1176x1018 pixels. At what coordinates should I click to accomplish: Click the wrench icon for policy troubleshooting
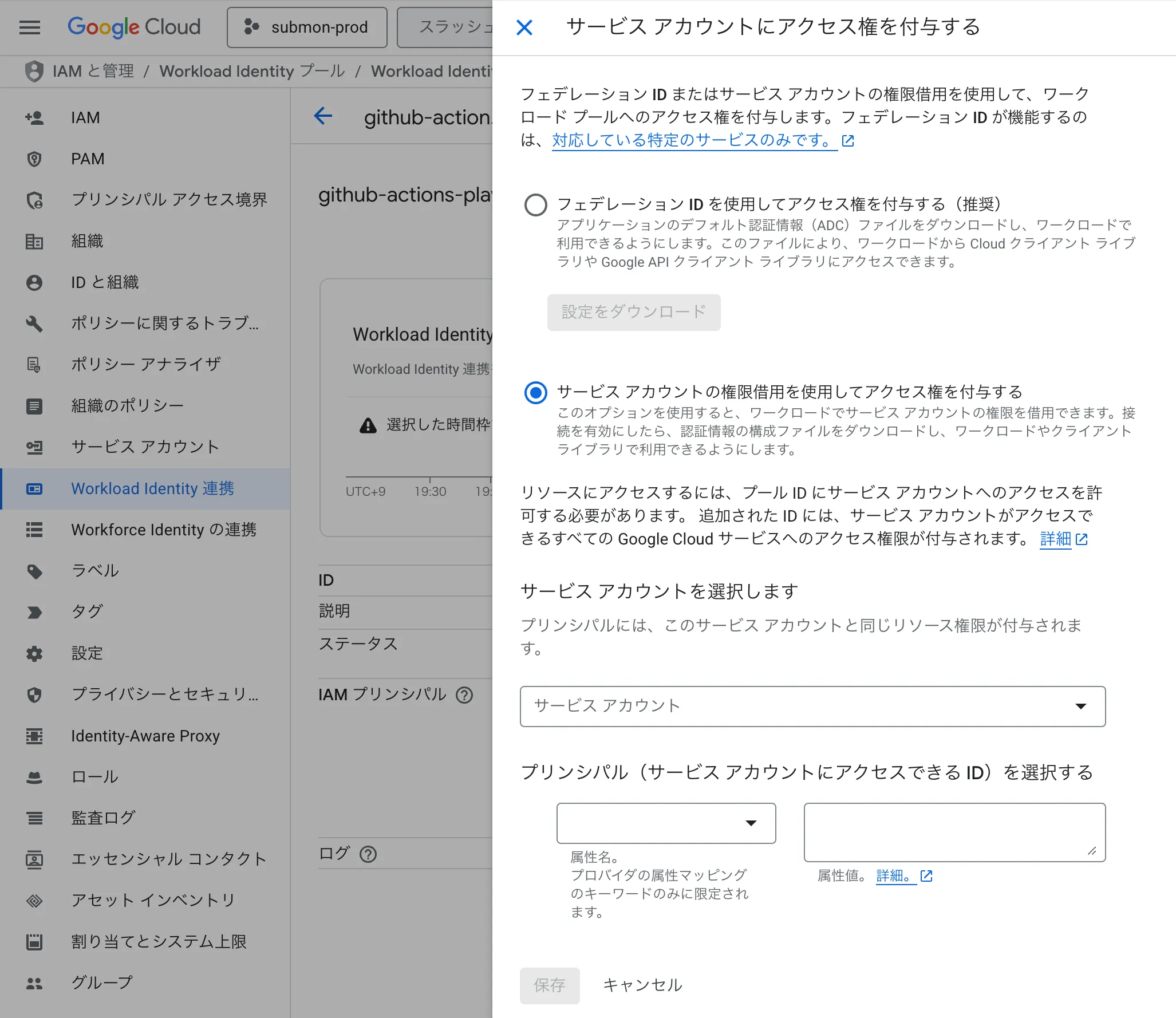[34, 323]
